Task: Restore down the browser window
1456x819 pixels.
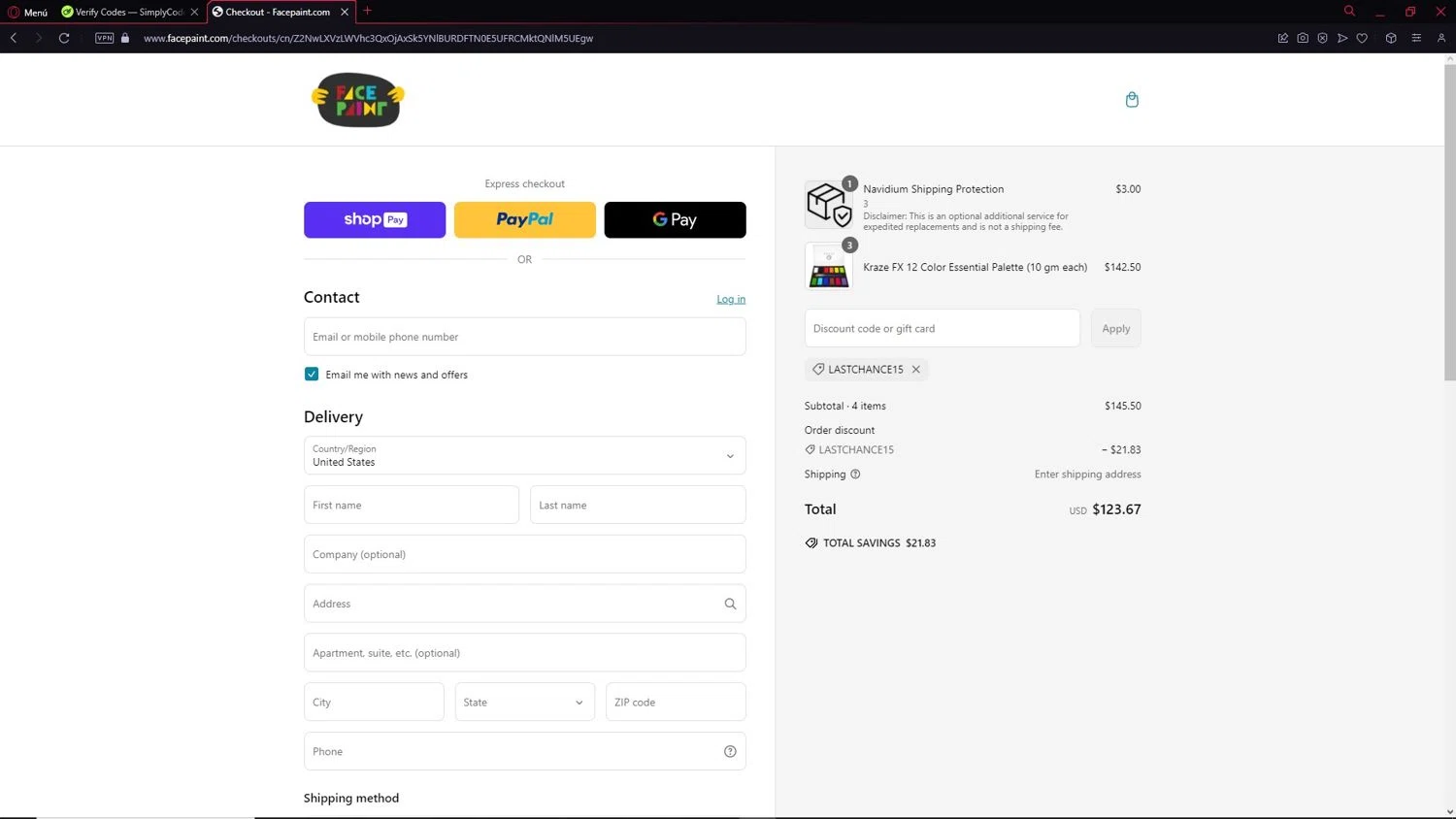Action: (x=1410, y=12)
